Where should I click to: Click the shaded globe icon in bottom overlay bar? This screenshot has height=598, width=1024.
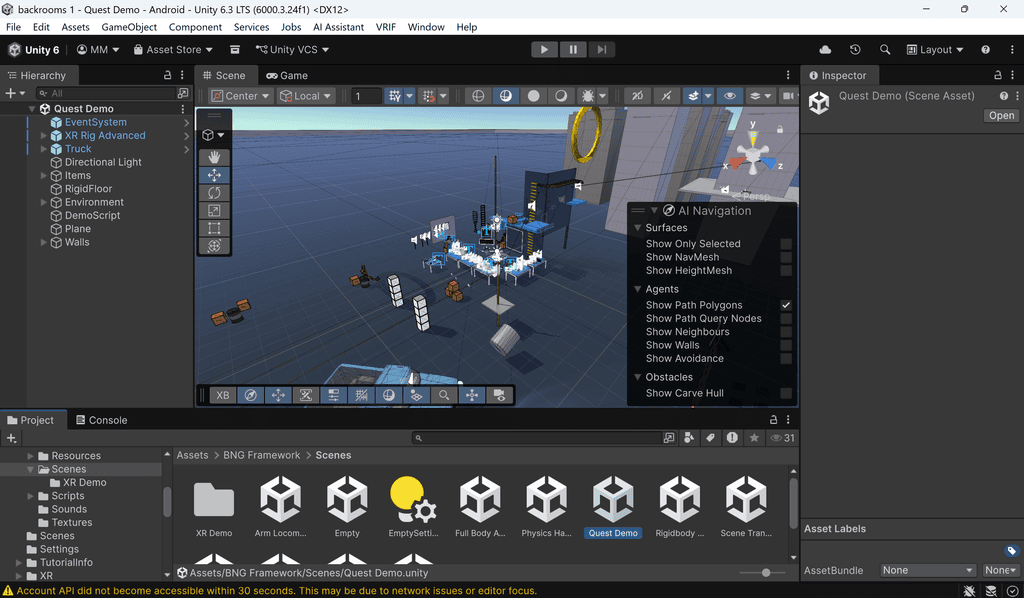tap(389, 395)
